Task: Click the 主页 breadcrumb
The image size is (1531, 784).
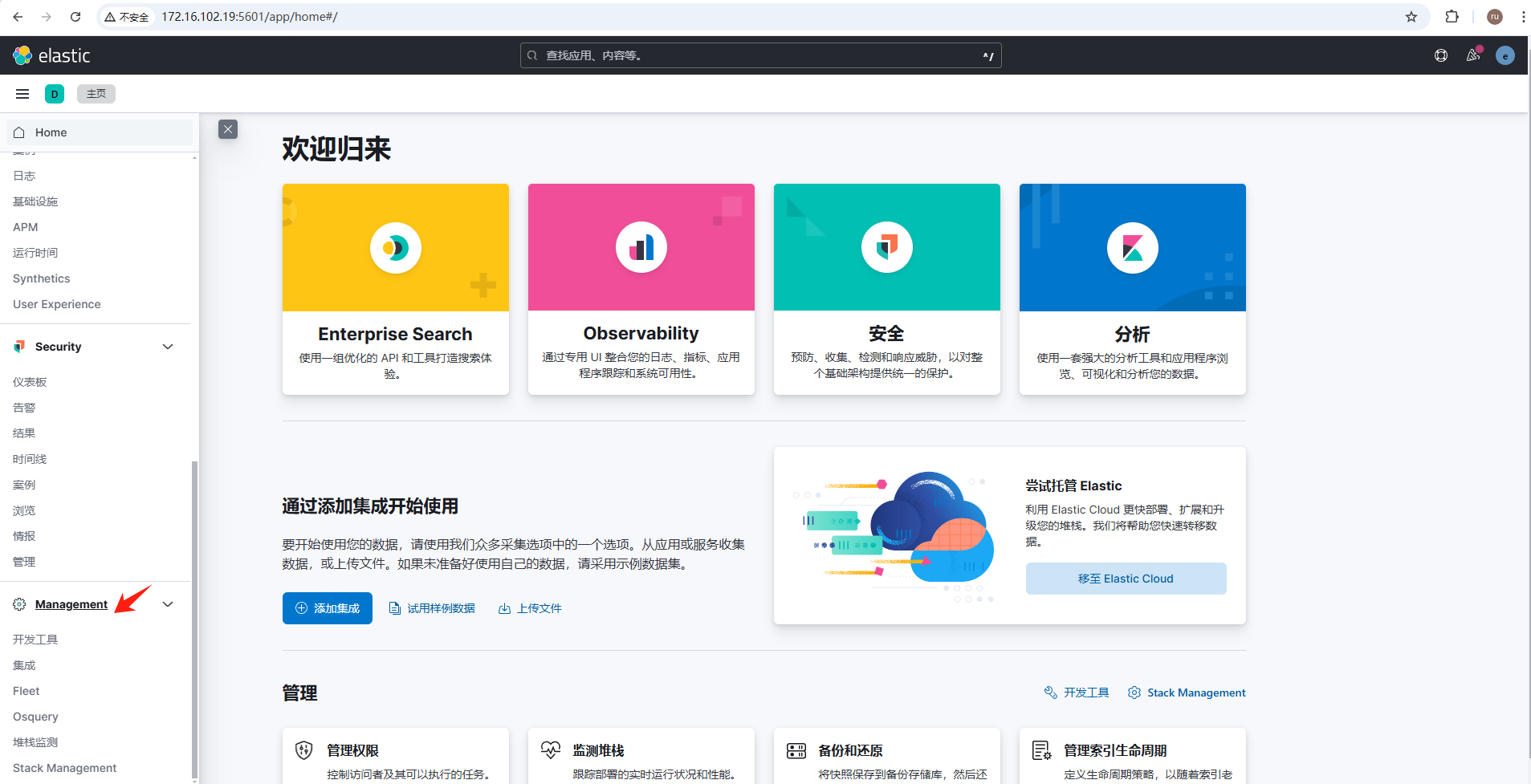Action: (96, 94)
